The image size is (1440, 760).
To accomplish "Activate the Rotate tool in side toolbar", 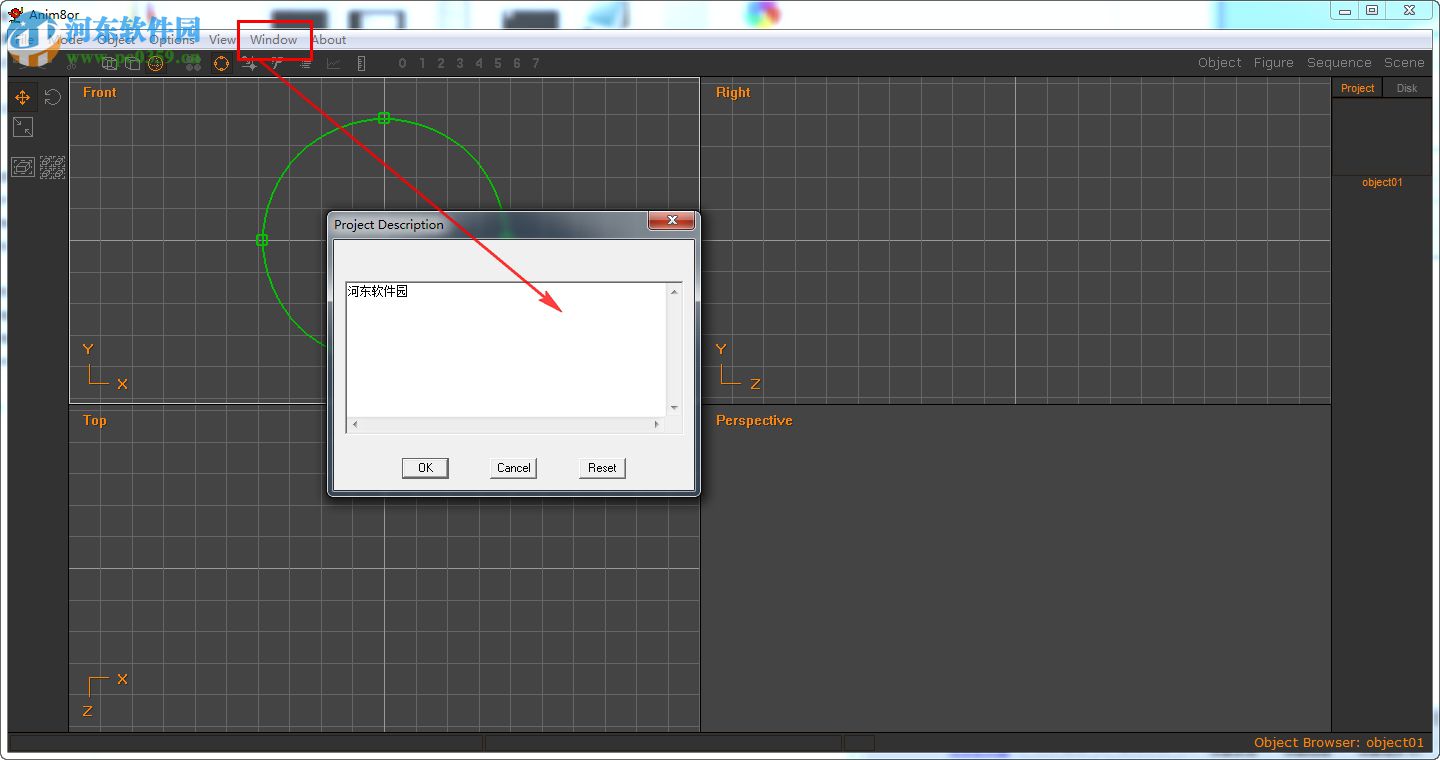I will click(52, 97).
